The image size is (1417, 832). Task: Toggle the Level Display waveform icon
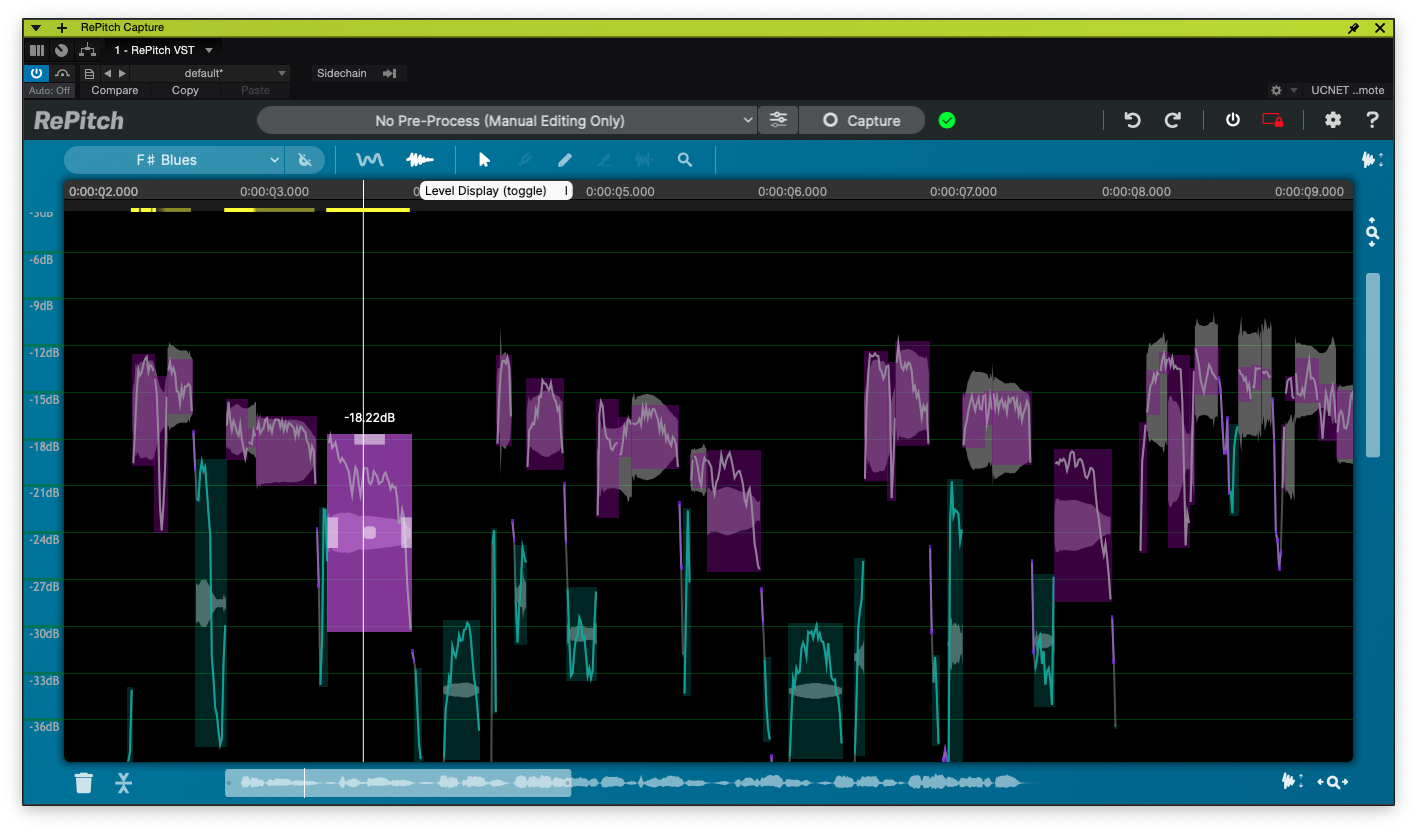click(x=420, y=160)
